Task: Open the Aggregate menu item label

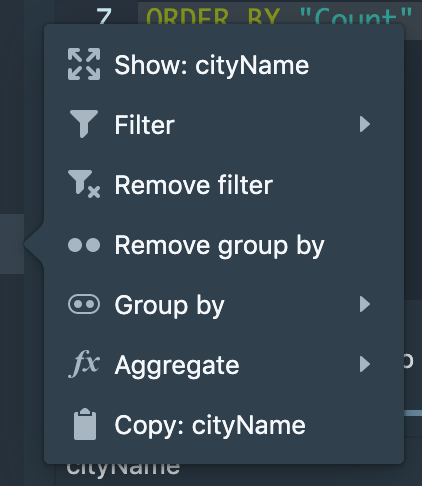Action: (177, 366)
